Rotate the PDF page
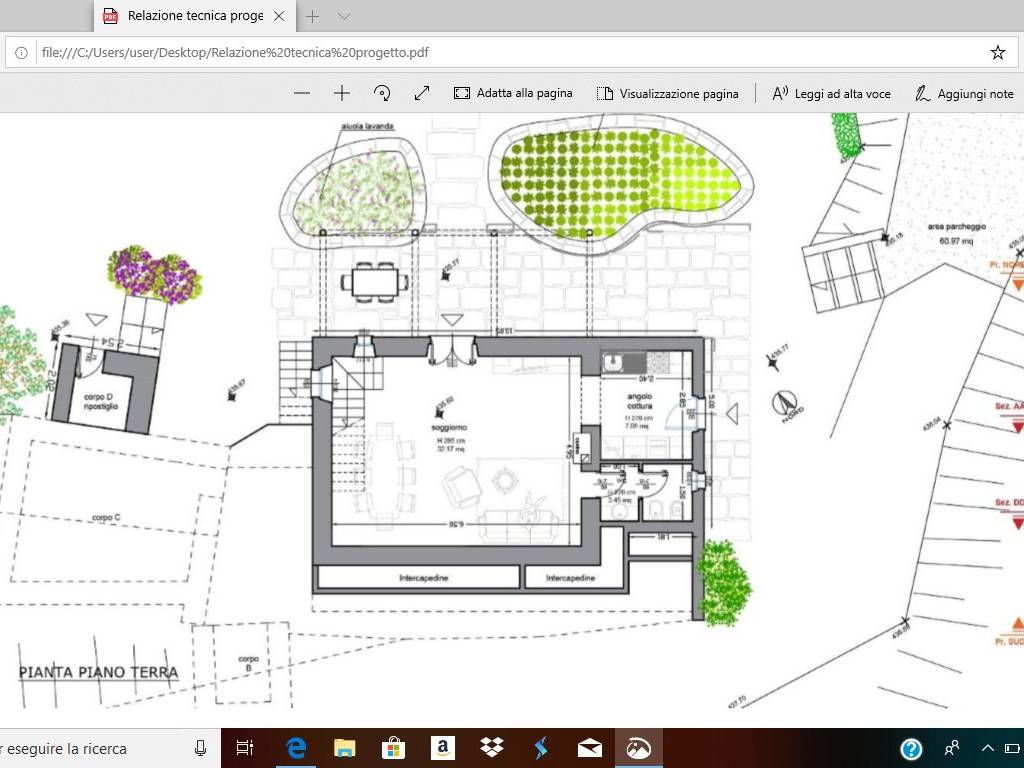Viewport: 1024px width, 768px height. (382, 93)
